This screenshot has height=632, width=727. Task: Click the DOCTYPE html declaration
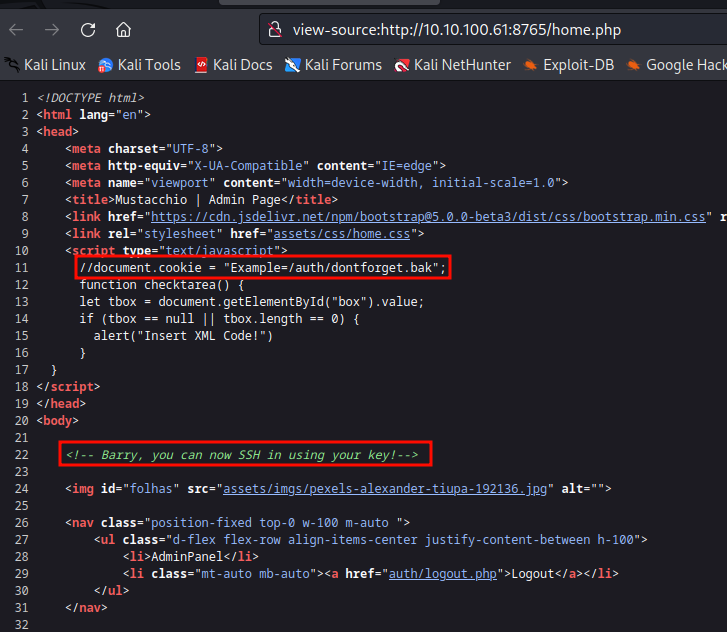91,98
